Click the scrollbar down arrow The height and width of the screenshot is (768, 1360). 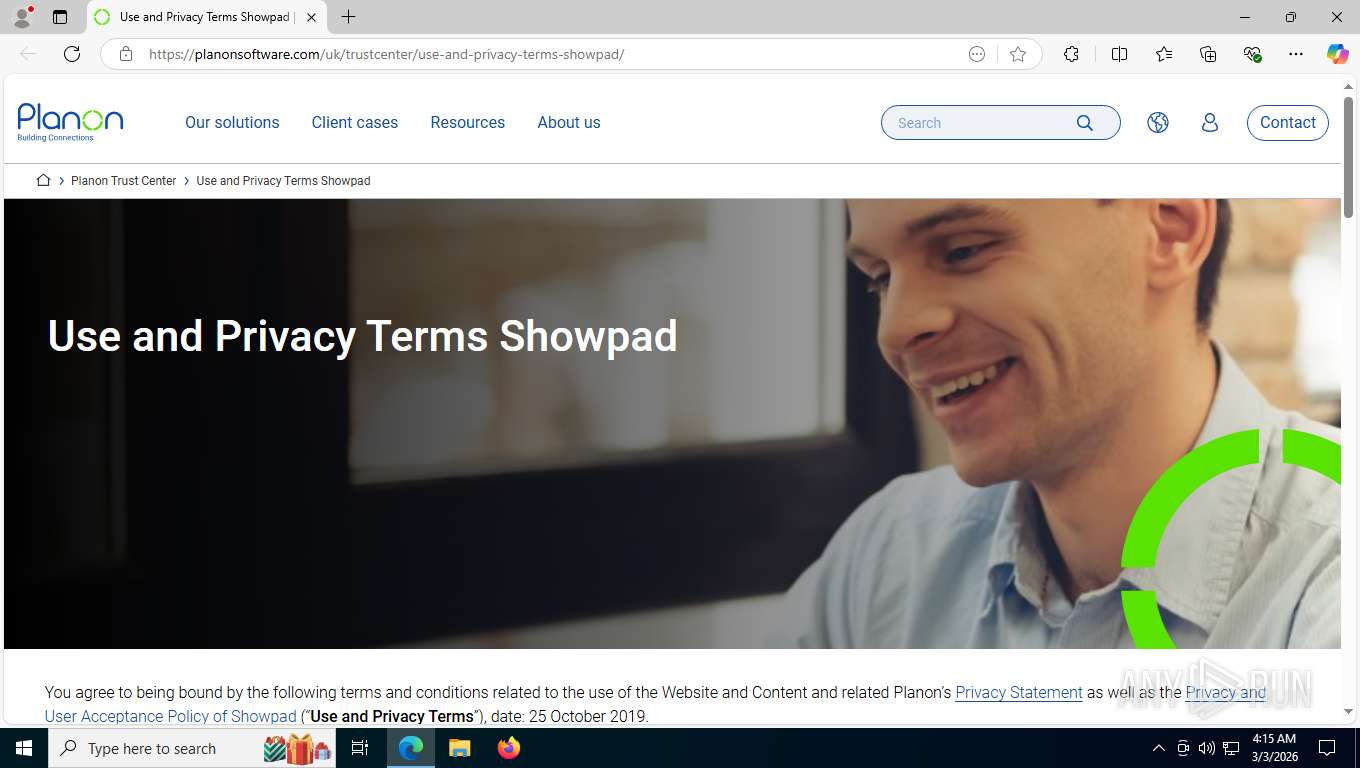click(x=1348, y=712)
